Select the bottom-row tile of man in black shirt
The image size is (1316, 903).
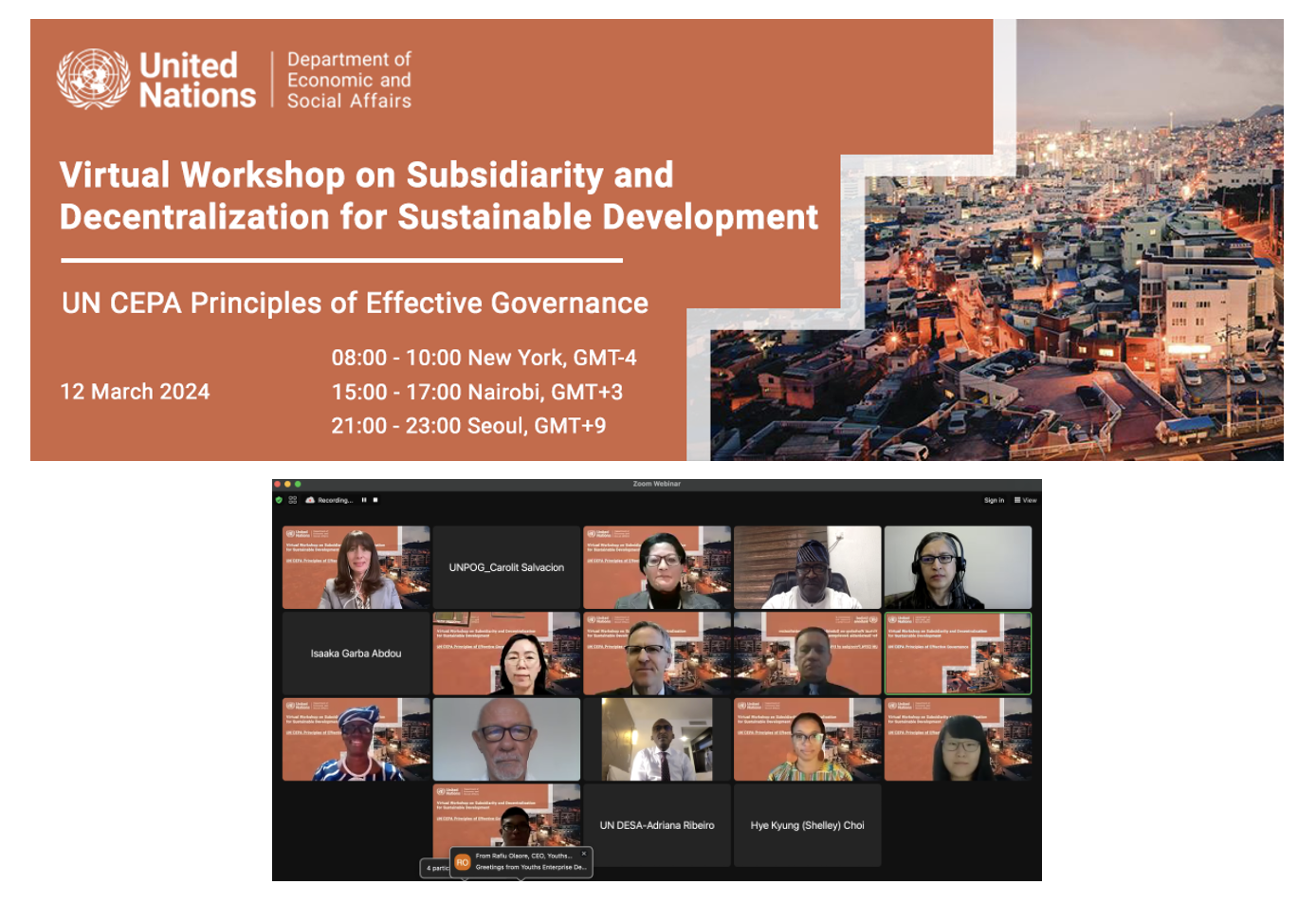[x=506, y=816]
